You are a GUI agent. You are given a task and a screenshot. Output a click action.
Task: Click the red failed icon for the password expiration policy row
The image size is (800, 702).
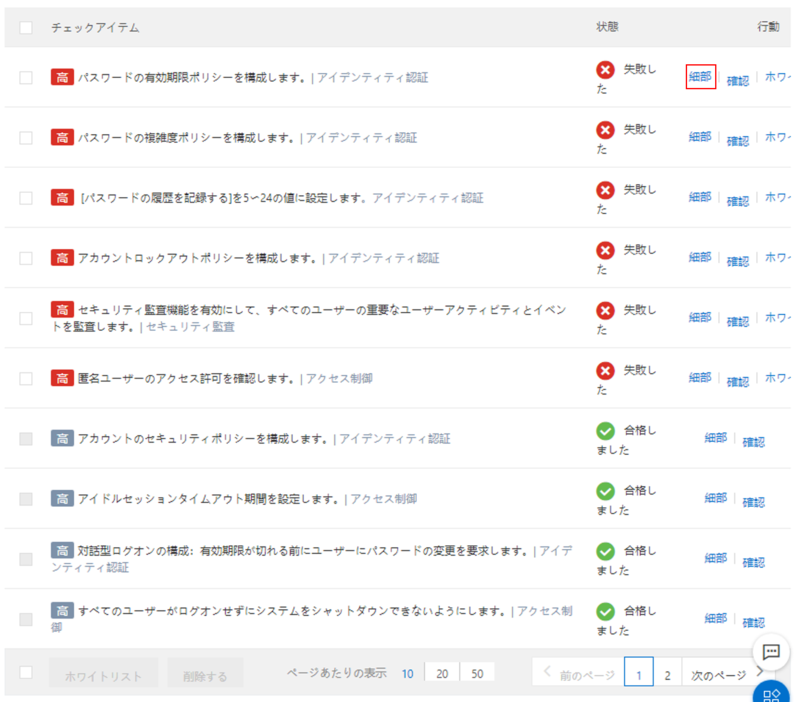[x=605, y=69]
